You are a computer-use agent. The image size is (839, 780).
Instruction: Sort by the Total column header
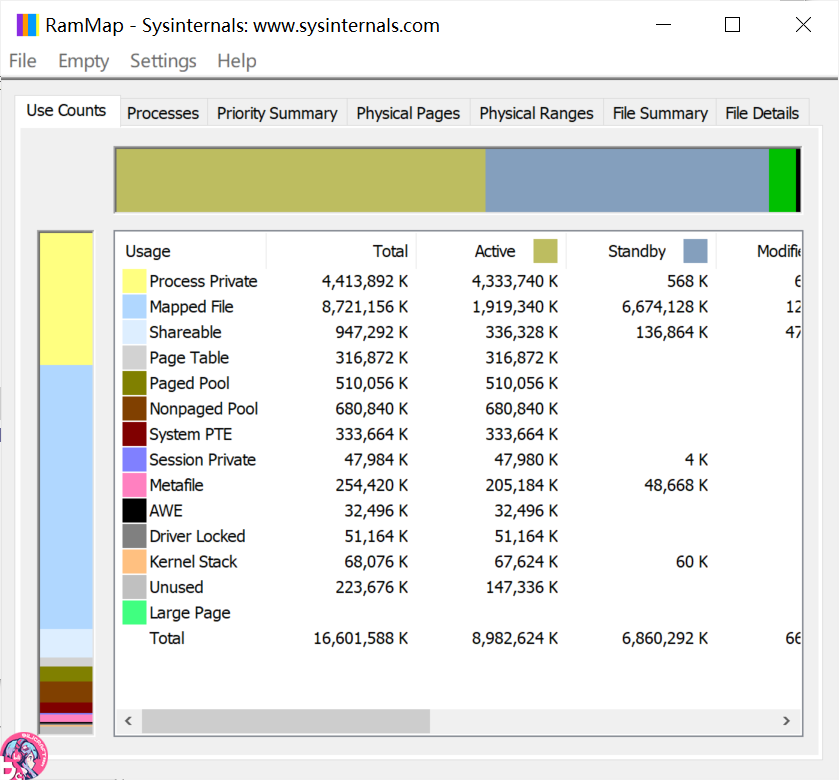(341, 251)
